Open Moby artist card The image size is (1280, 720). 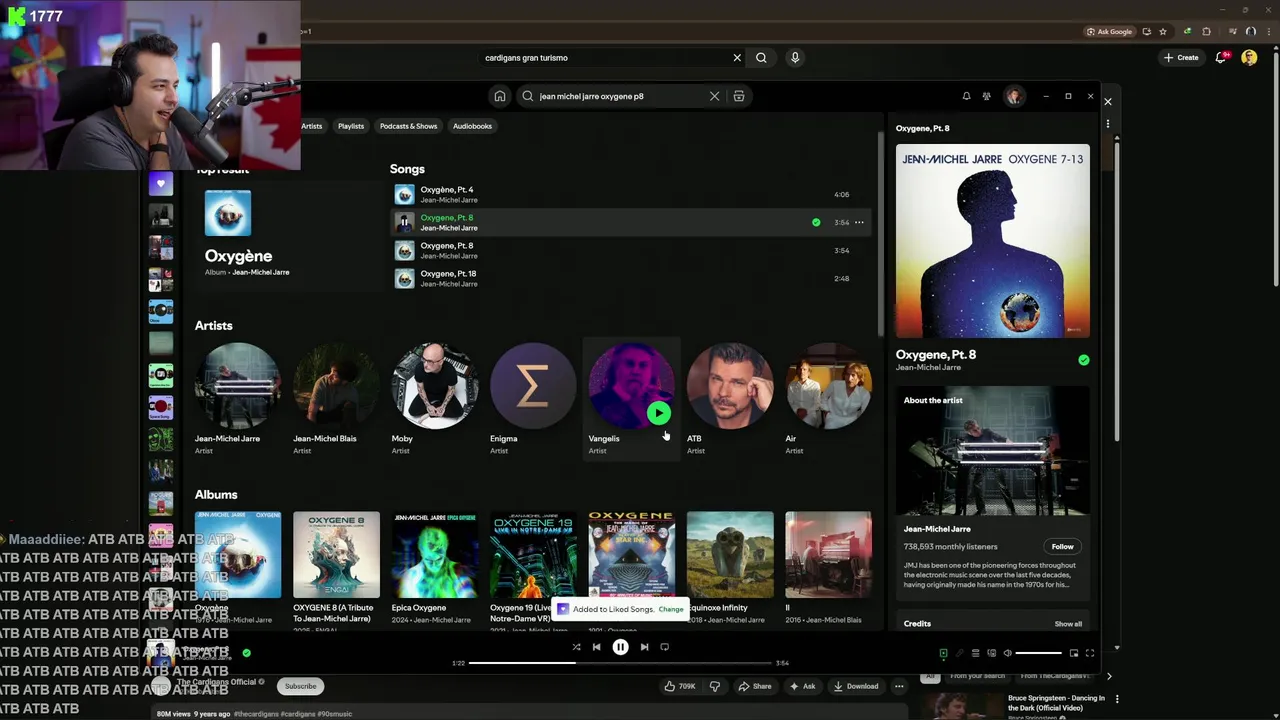pos(434,398)
